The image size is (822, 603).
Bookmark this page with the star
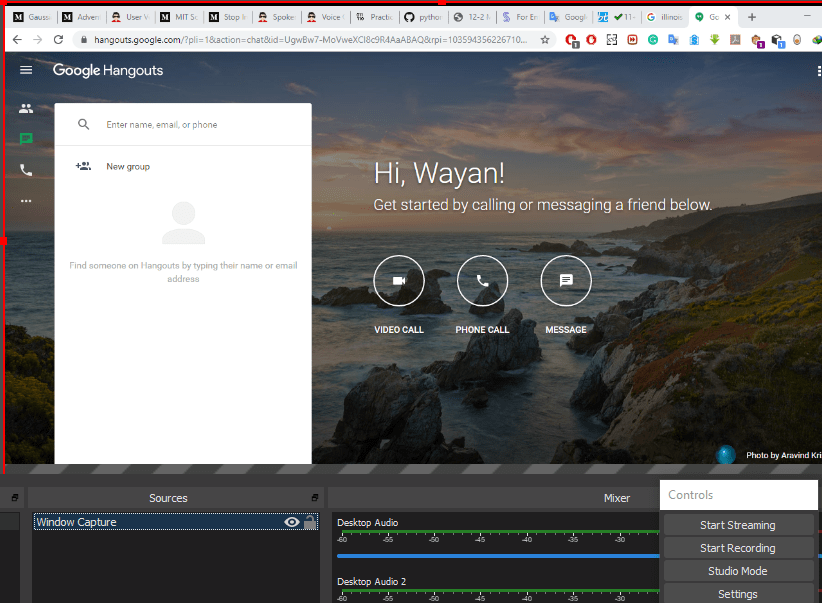pos(545,39)
